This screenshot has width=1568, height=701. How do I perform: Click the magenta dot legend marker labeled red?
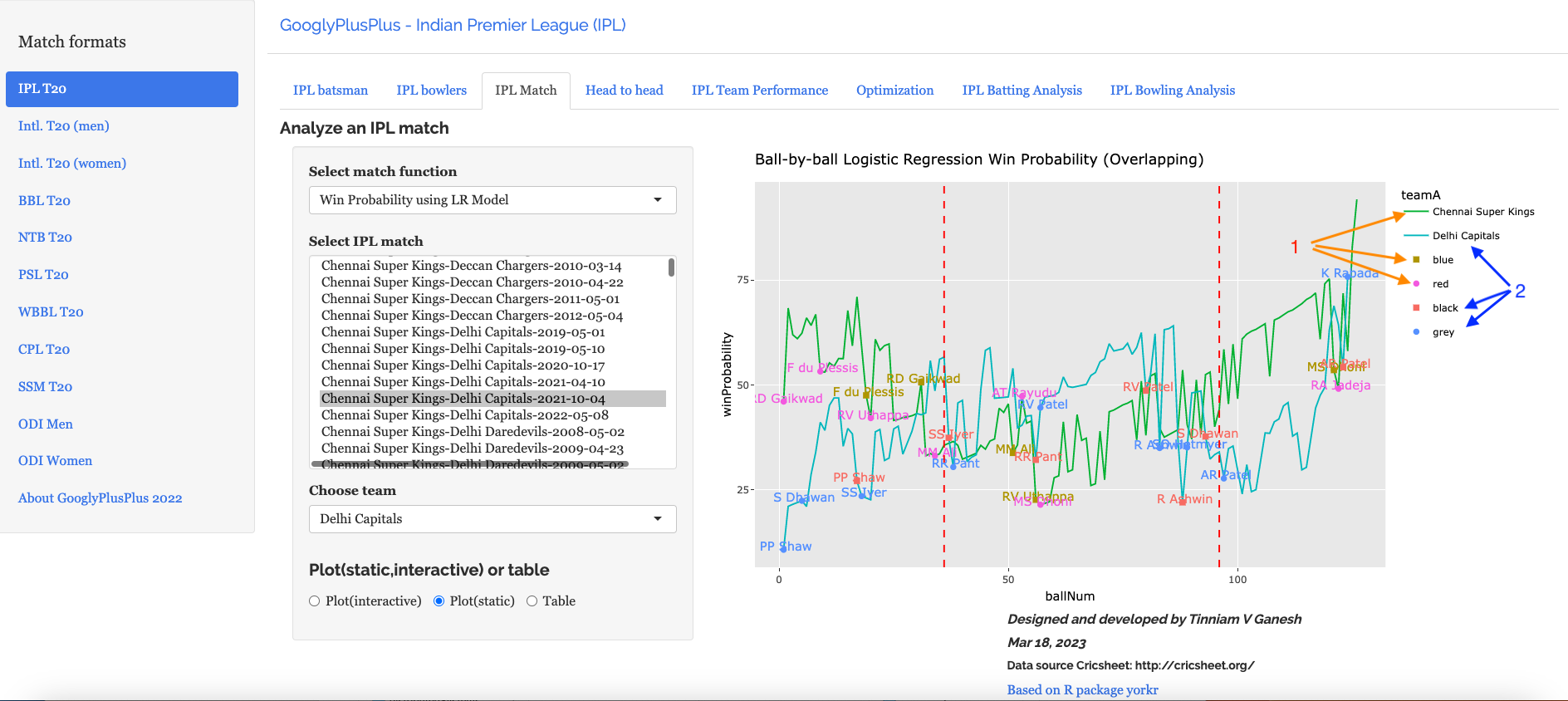point(1416,284)
